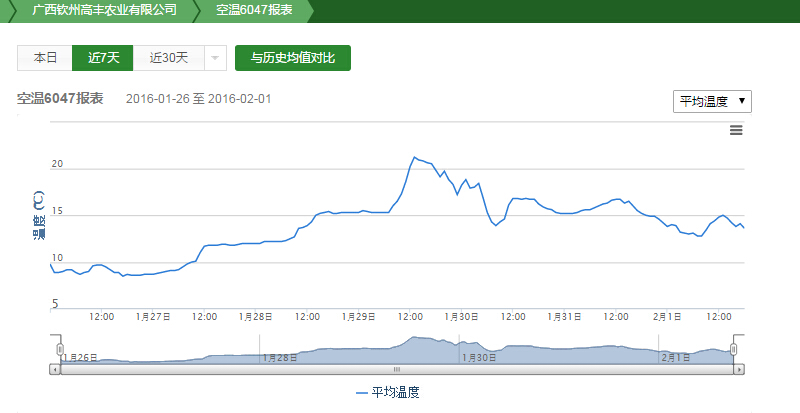Open the chart hamburger context menu

tap(736, 130)
